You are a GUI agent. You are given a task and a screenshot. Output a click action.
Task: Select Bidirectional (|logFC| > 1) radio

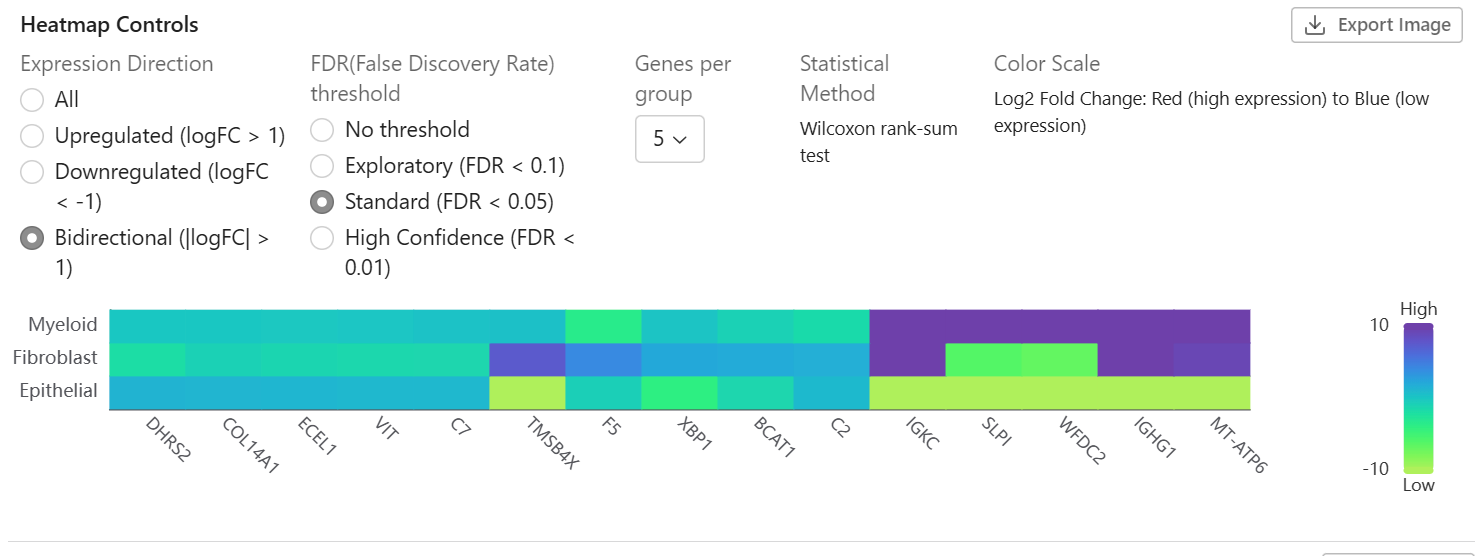[x=33, y=238]
